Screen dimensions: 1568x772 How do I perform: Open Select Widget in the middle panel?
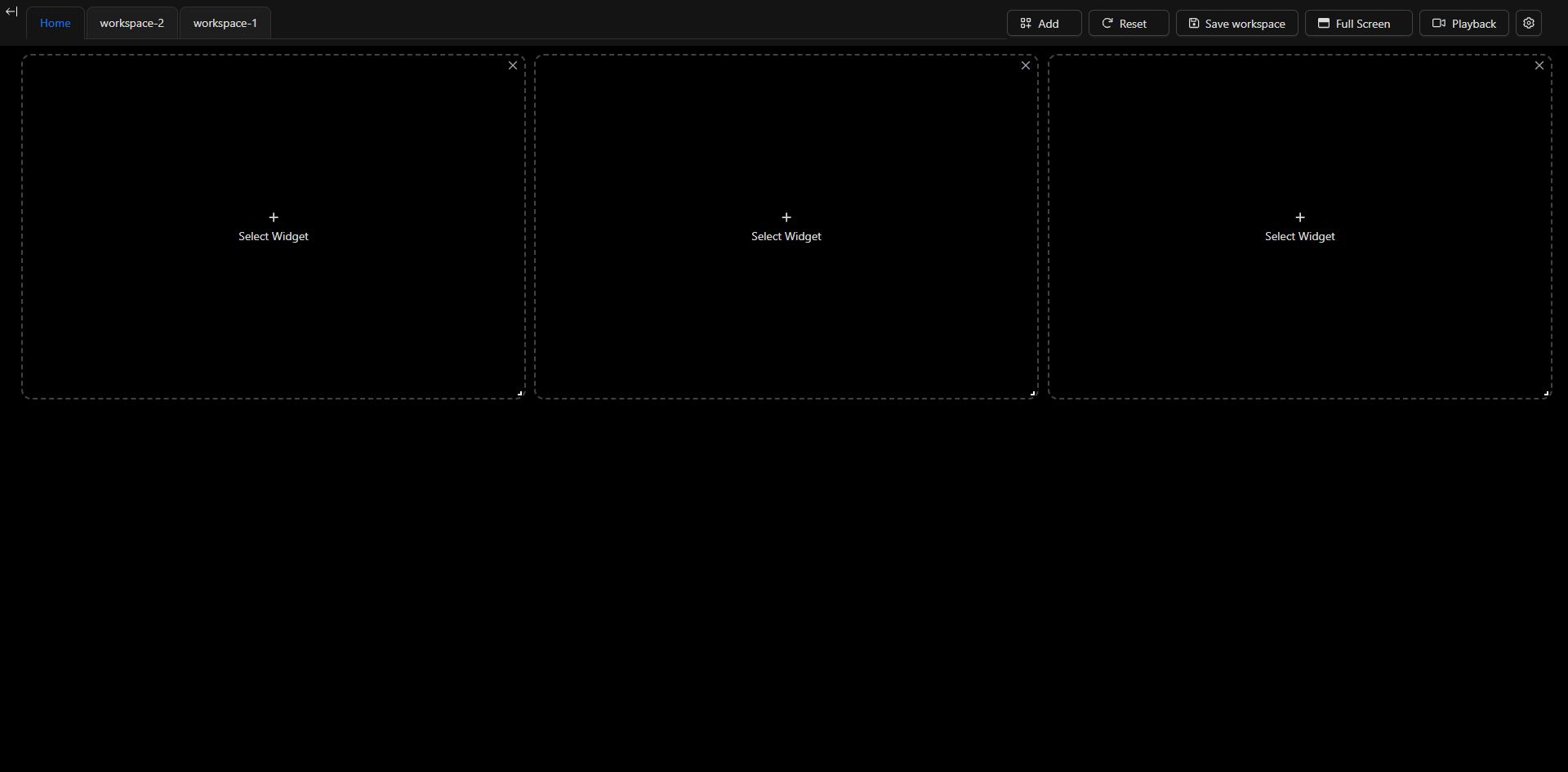pyautogui.click(x=786, y=236)
